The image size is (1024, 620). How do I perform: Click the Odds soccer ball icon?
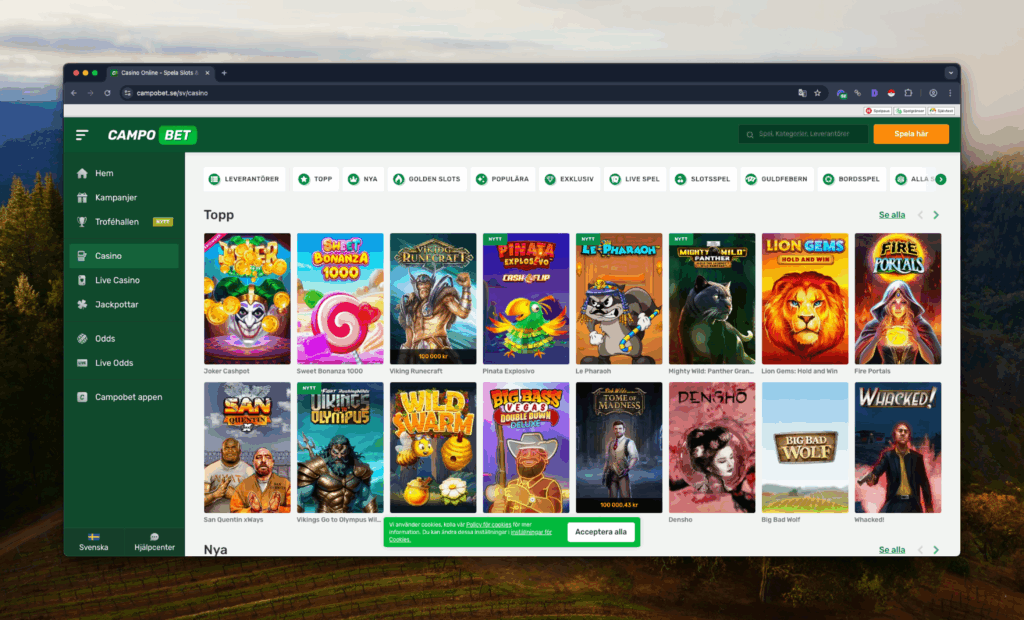(82, 338)
